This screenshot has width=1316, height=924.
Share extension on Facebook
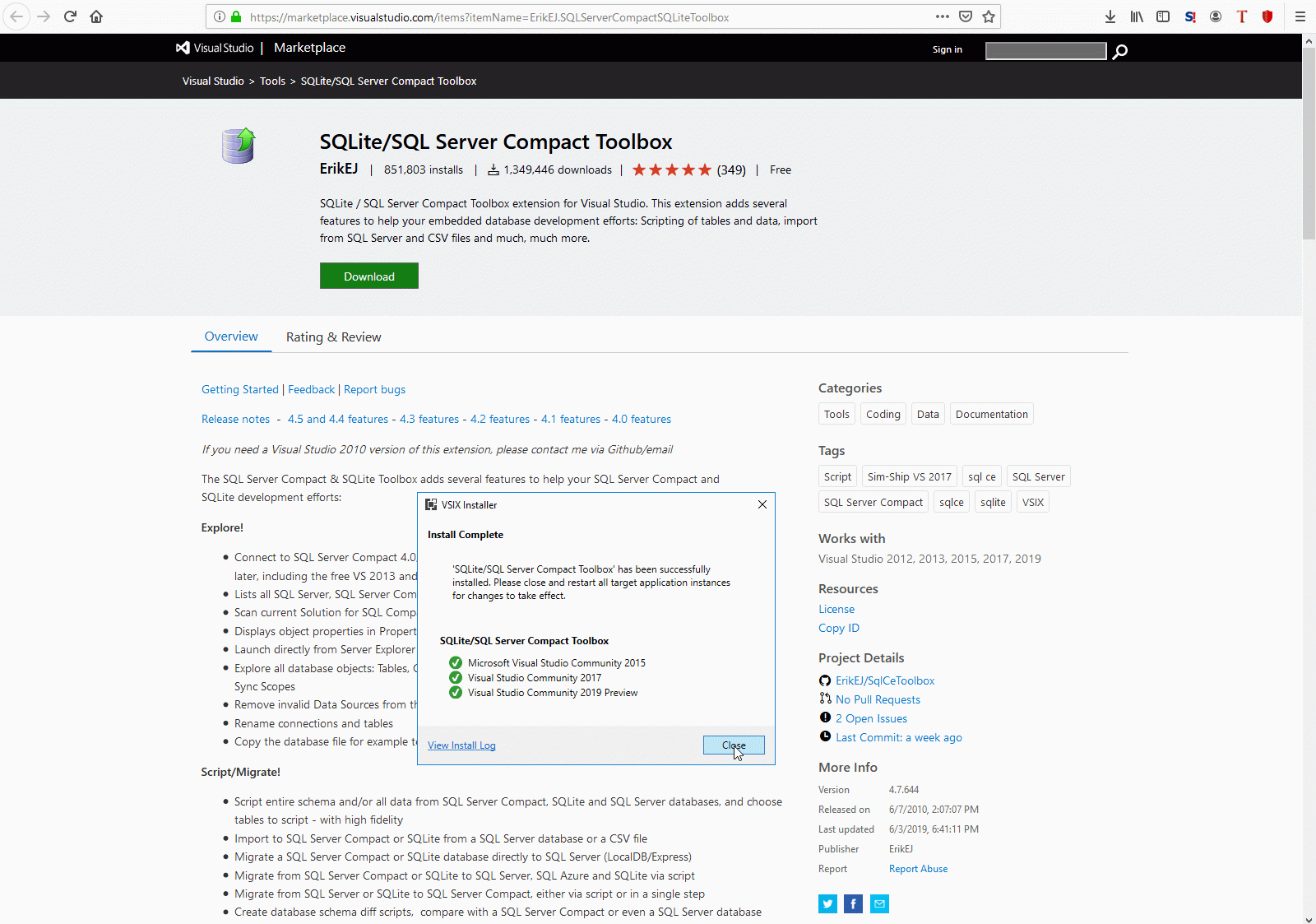[x=854, y=904]
